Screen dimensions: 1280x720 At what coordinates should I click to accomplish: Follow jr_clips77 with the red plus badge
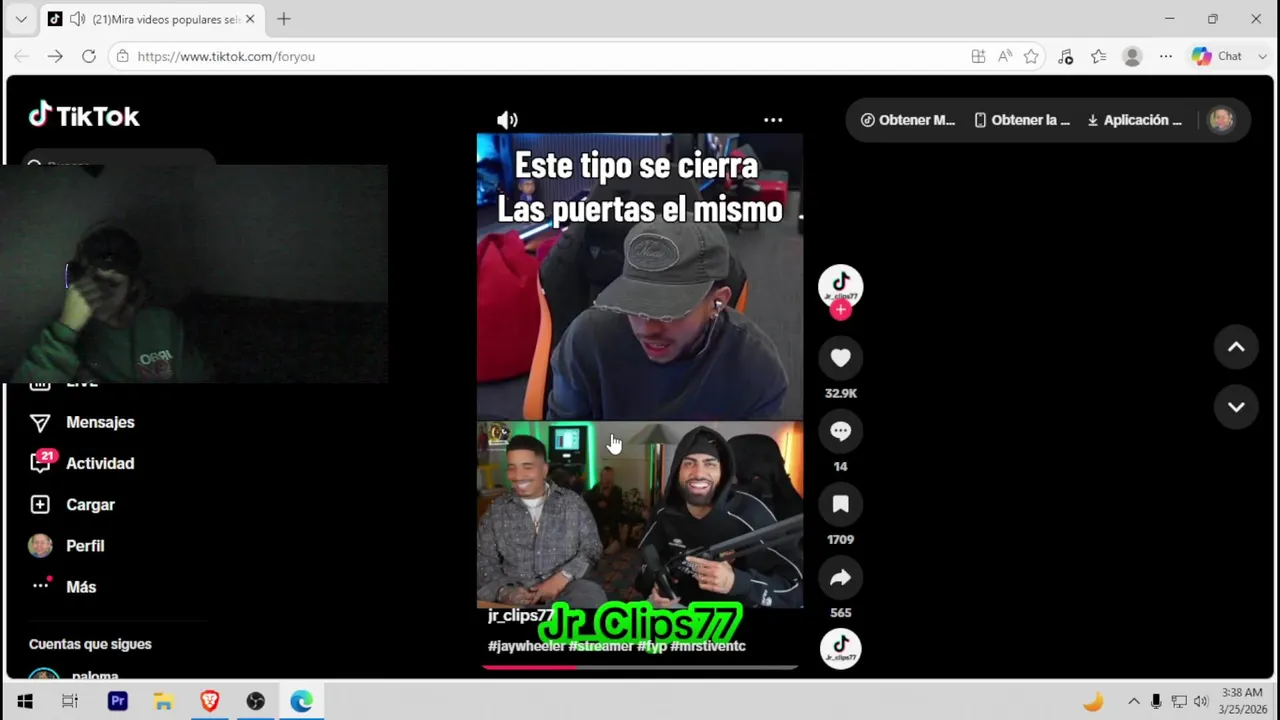(x=840, y=310)
